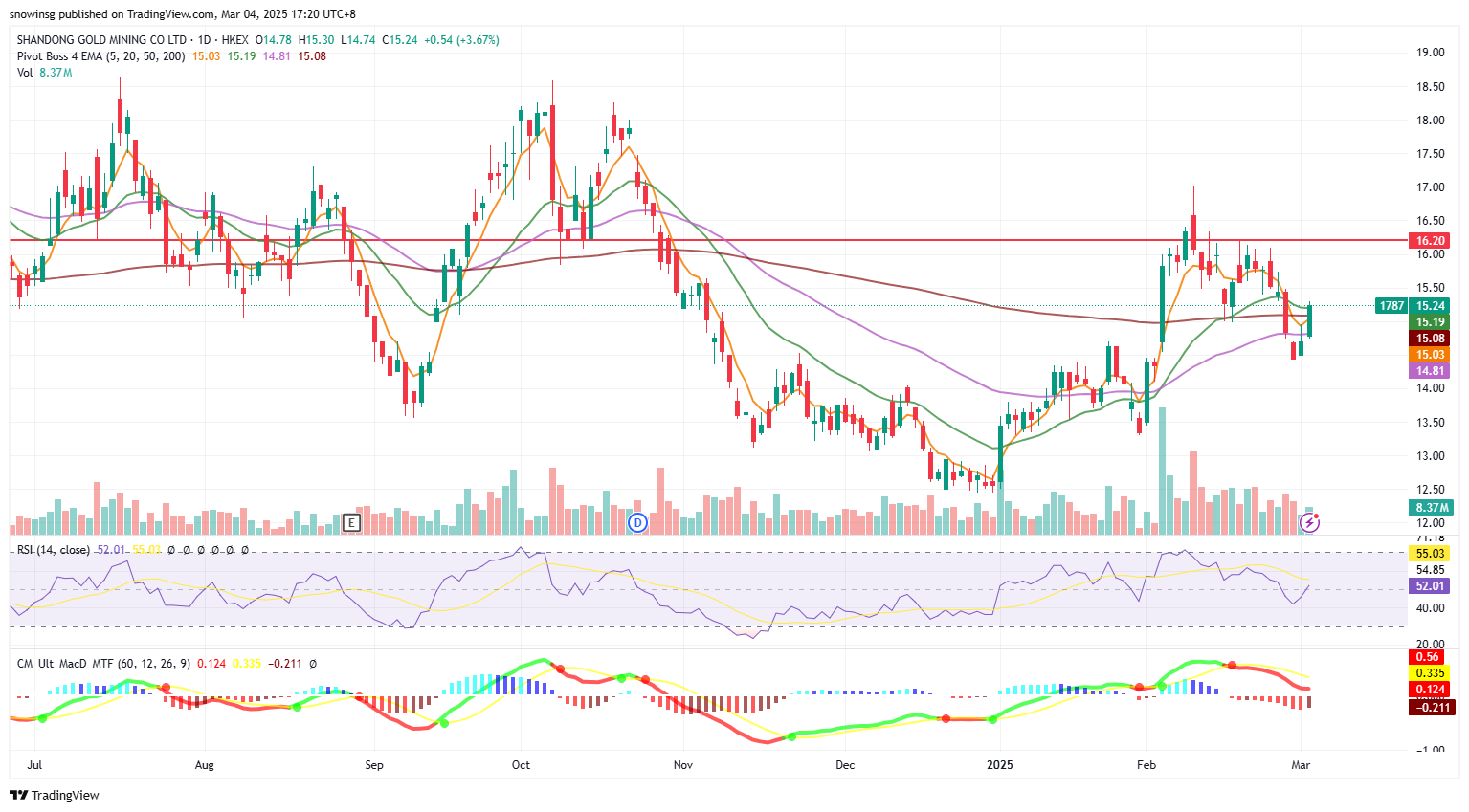Viewport: 1469px width, 812px height.
Task: Click the 1787 ticker code label
Action: 1391,306
